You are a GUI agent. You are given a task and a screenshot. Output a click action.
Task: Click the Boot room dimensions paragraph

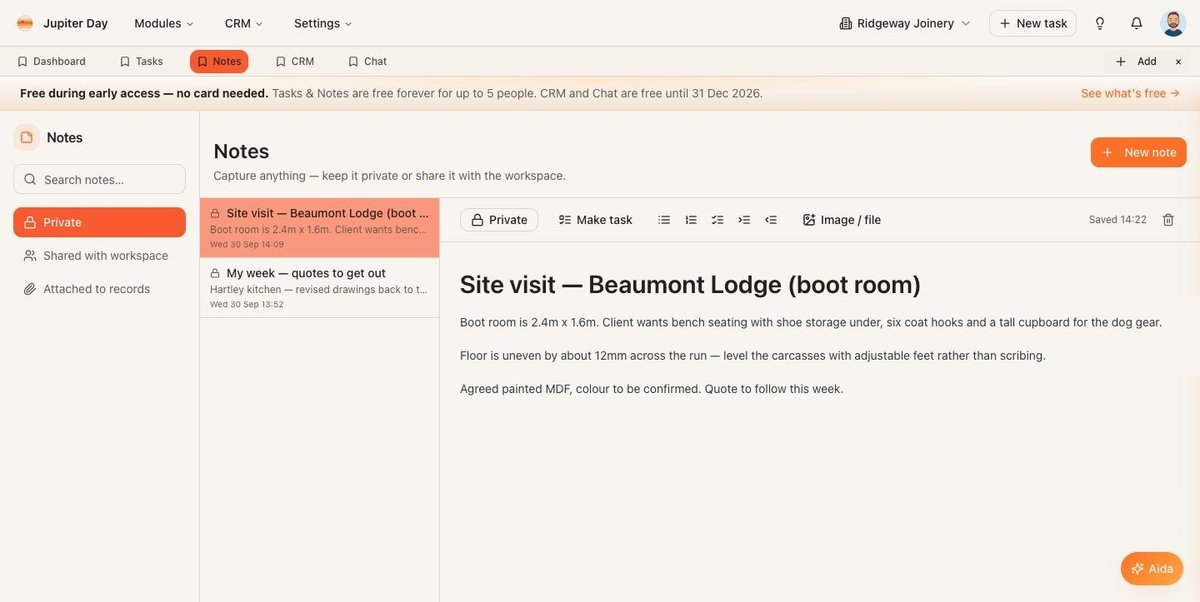(811, 322)
